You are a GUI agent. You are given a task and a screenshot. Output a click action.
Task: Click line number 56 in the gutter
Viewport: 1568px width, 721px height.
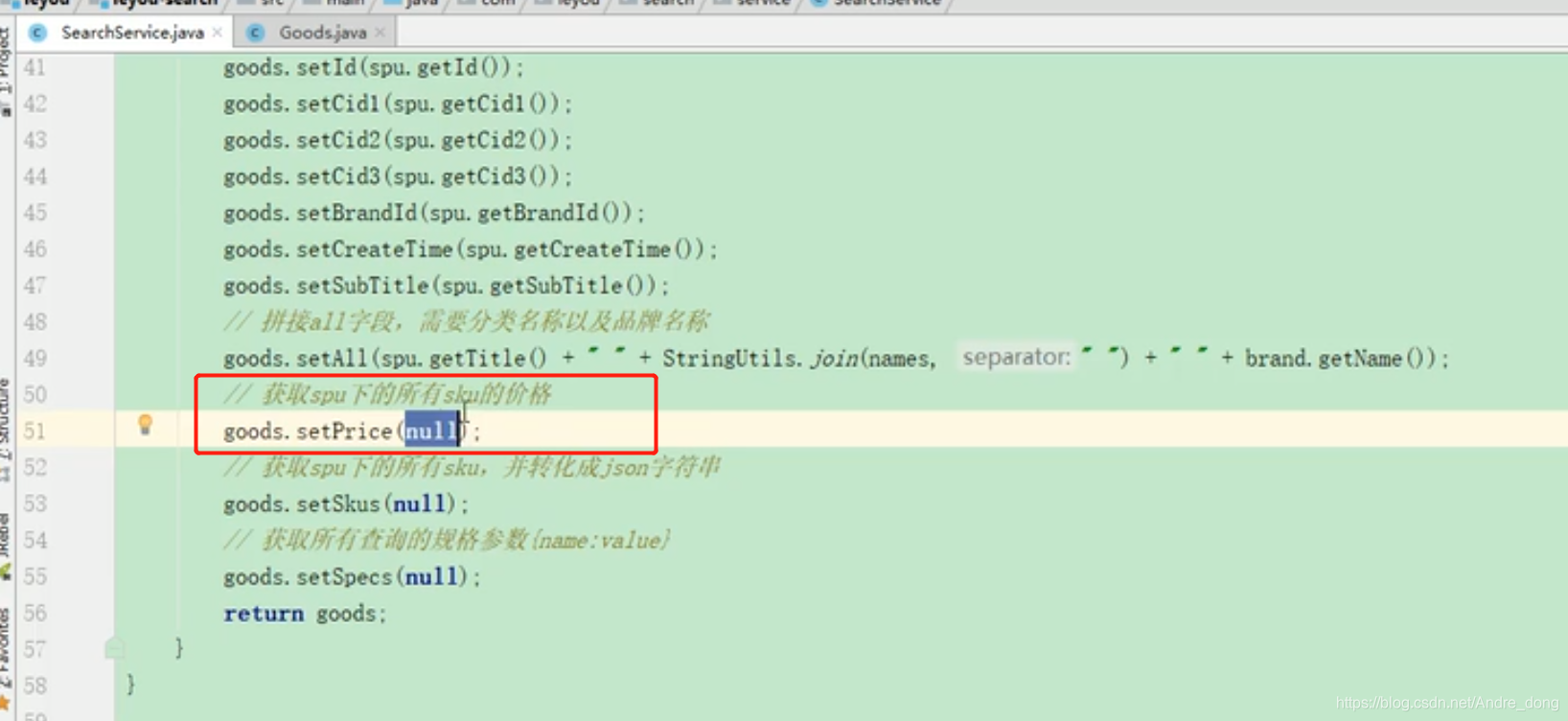[x=35, y=614]
